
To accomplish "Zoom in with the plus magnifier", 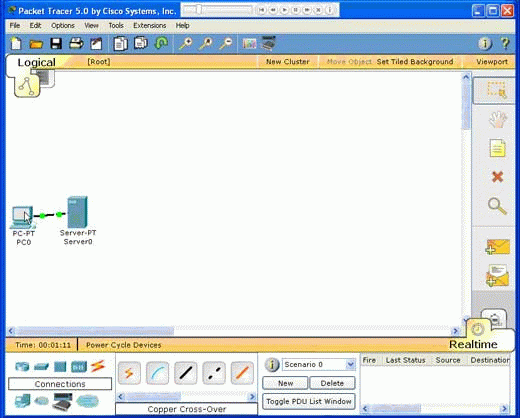I will [186, 44].
